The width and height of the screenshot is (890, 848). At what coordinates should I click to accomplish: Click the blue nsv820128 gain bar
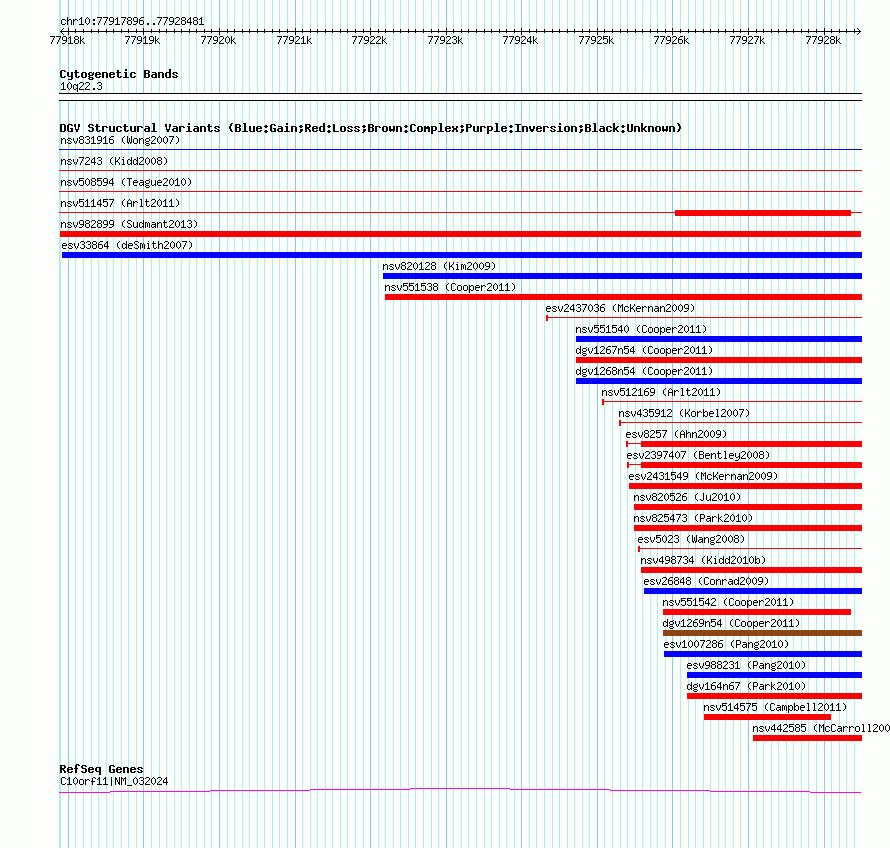tap(622, 276)
